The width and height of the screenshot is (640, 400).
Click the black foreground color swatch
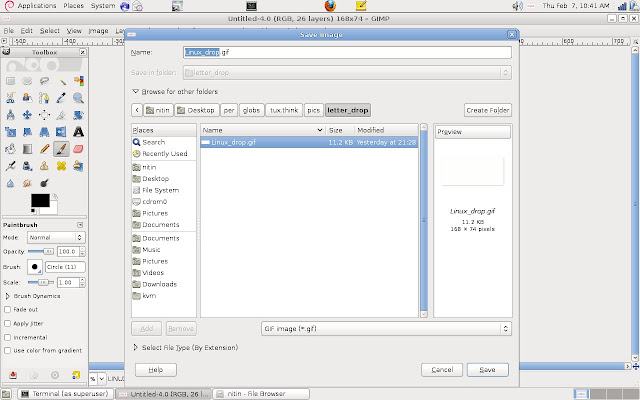(x=40, y=200)
